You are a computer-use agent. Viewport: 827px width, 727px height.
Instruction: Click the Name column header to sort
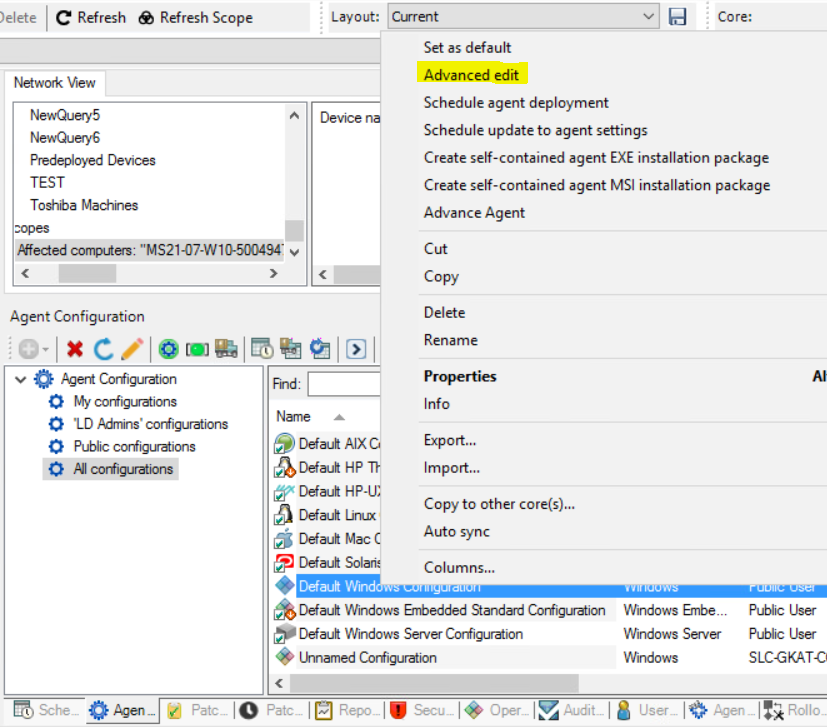coord(294,417)
